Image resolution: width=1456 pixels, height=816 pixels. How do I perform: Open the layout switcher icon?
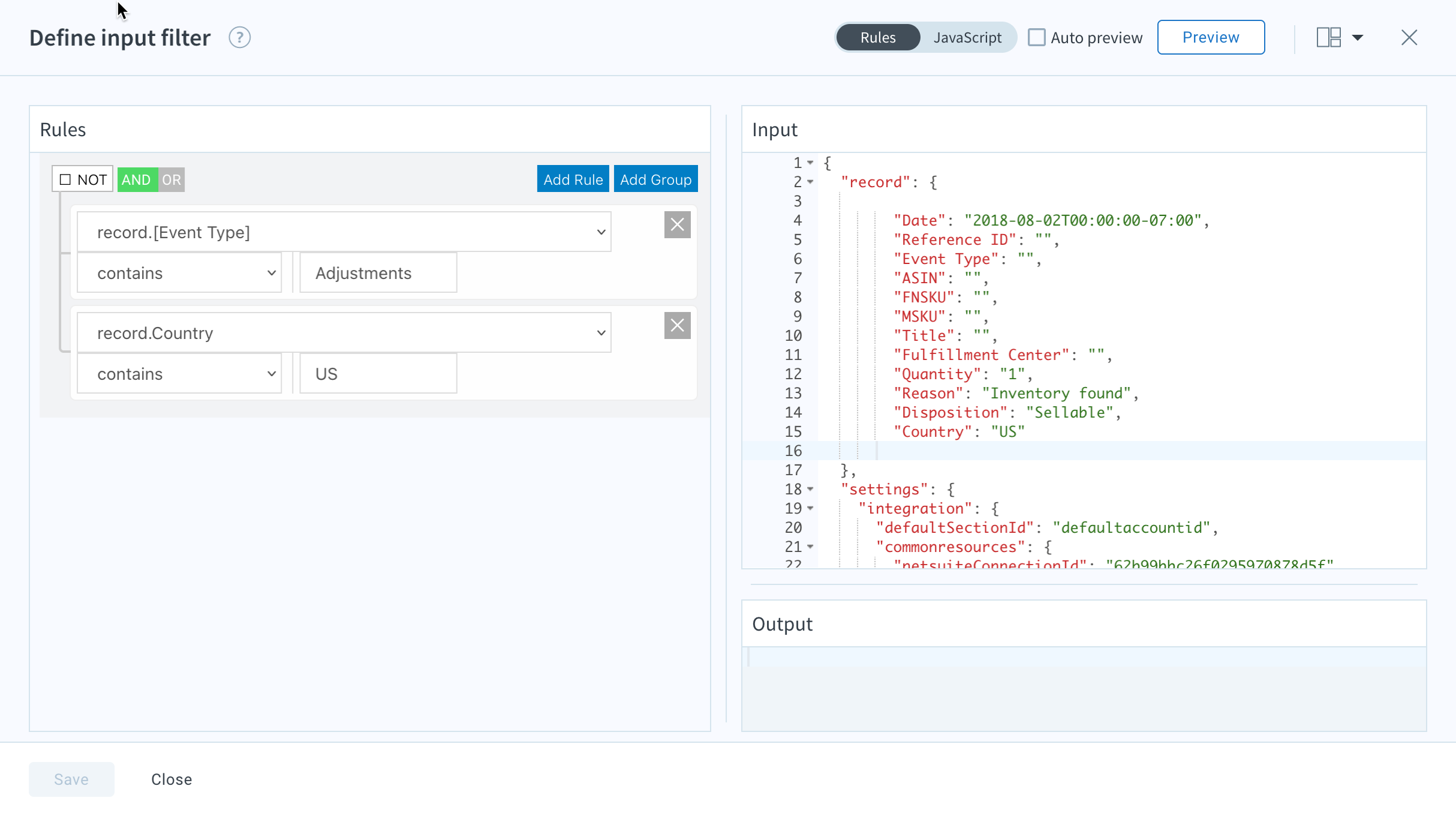(1328, 38)
